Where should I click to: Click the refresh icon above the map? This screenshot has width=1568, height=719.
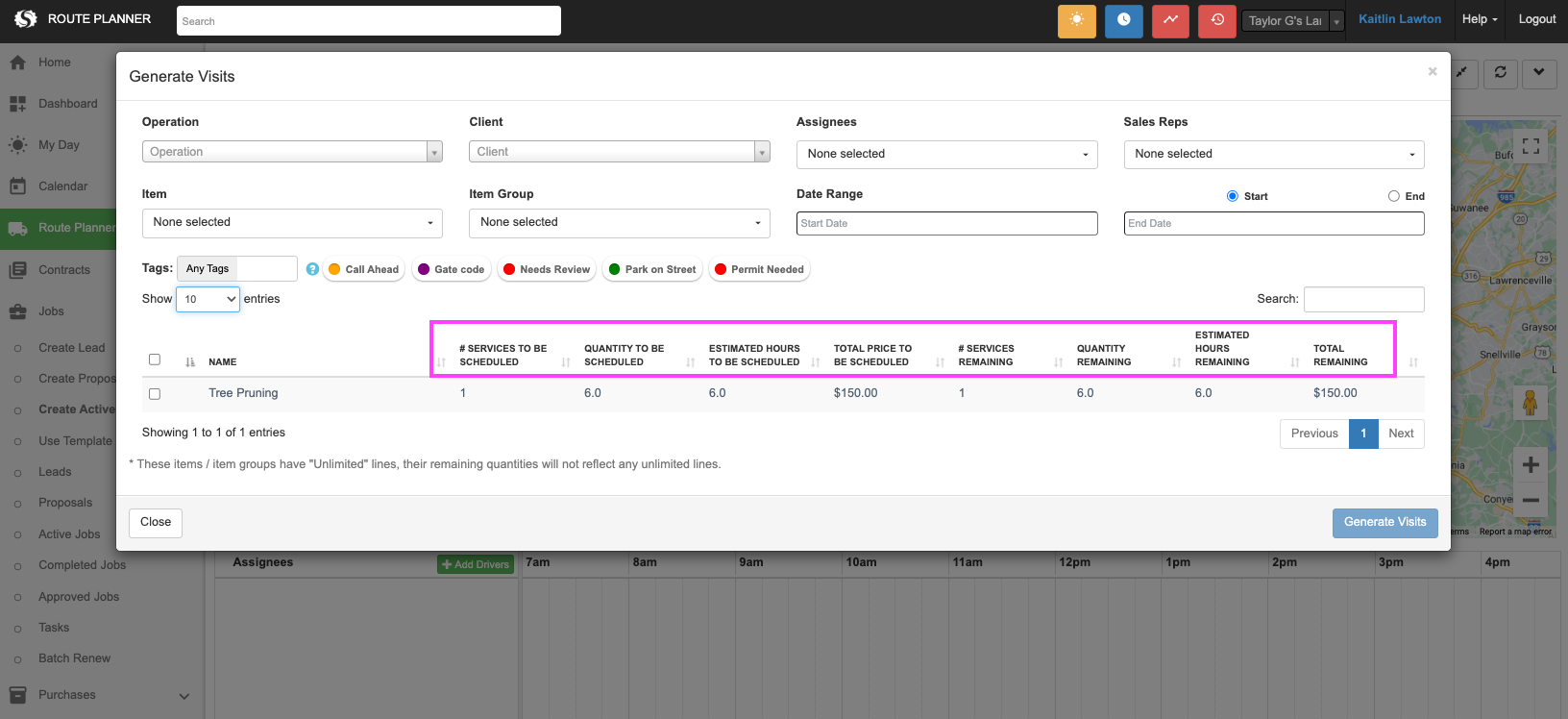click(1500, 73)
